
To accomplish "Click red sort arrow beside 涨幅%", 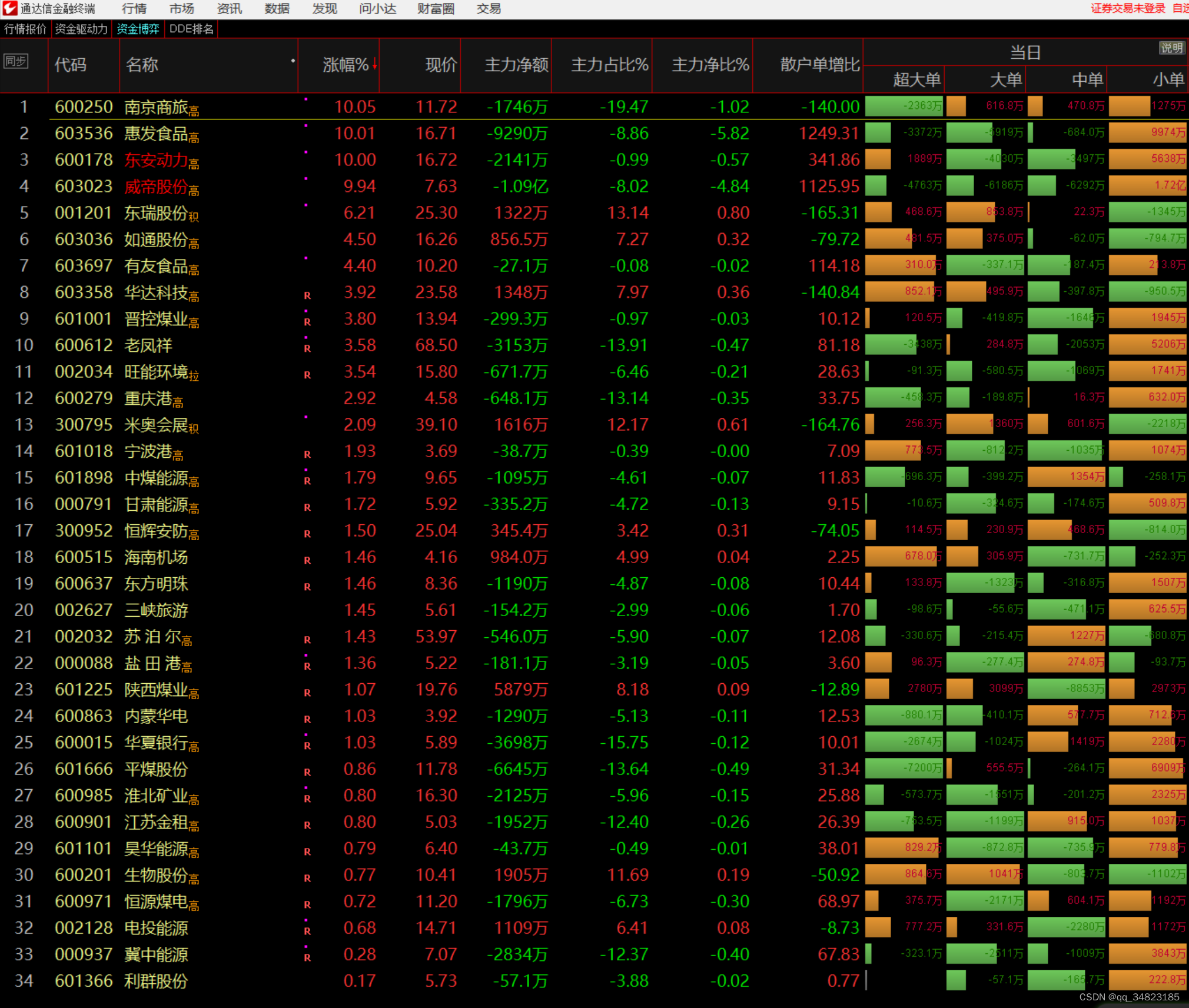I will pos(374,65).
